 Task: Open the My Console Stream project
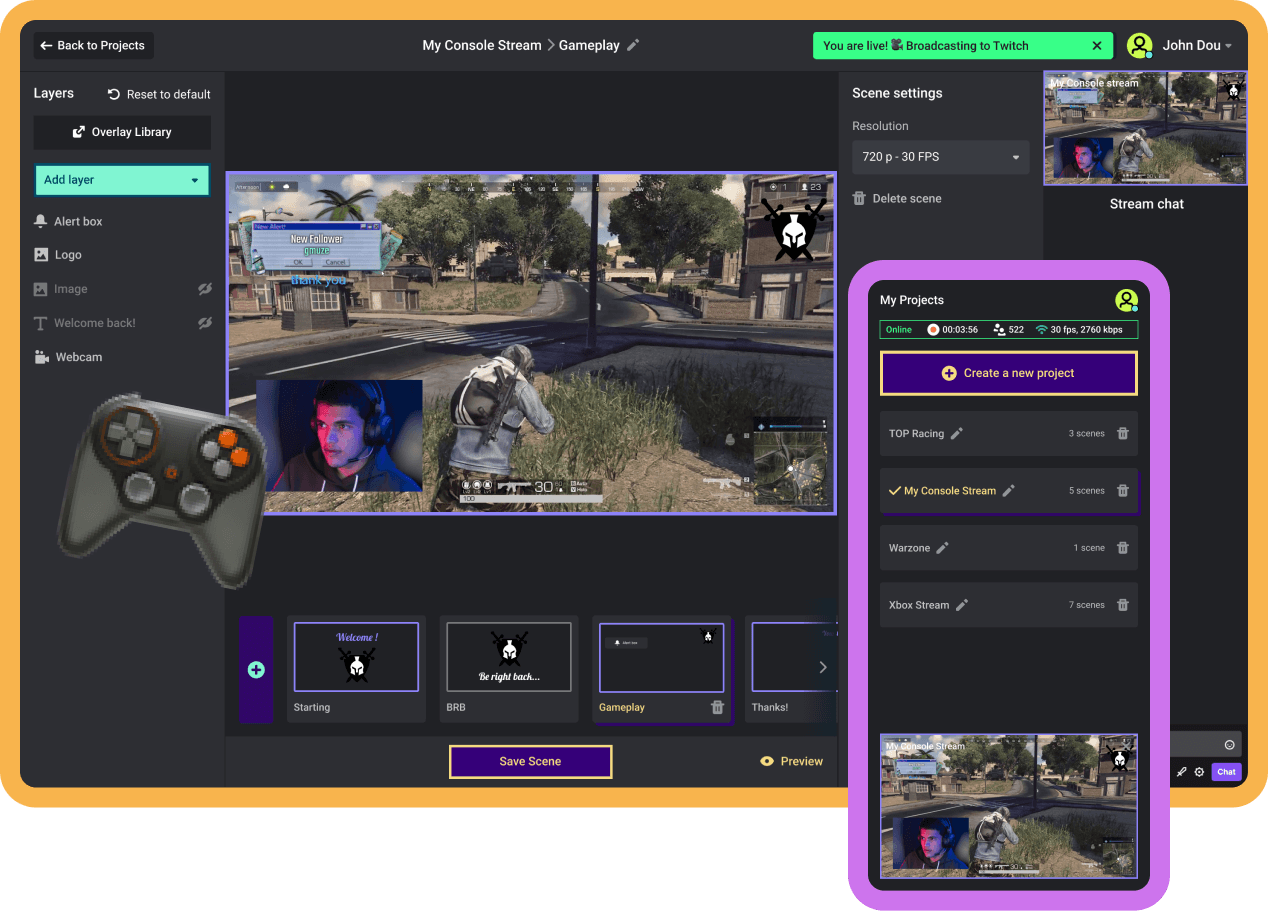(1009, 491)
